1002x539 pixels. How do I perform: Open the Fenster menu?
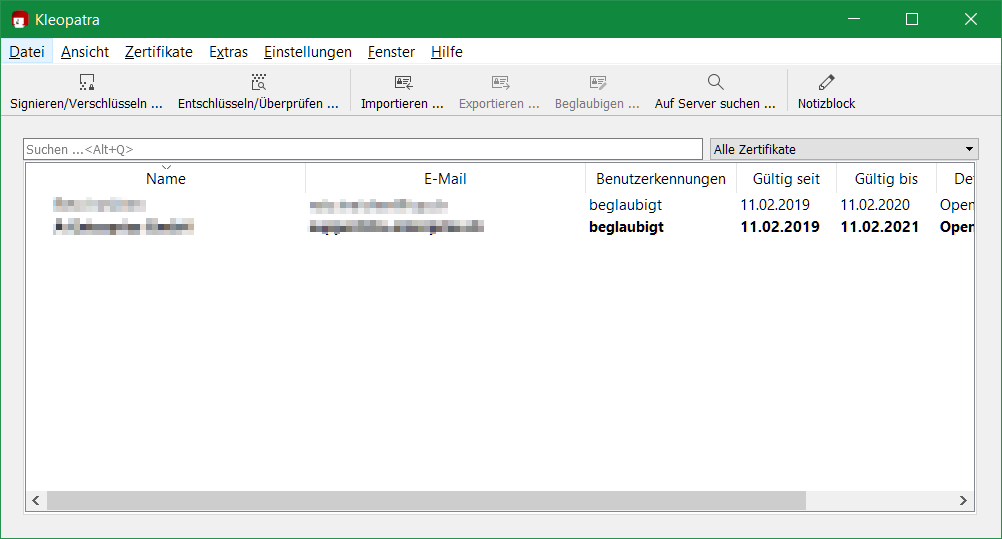tap(391, 52)
